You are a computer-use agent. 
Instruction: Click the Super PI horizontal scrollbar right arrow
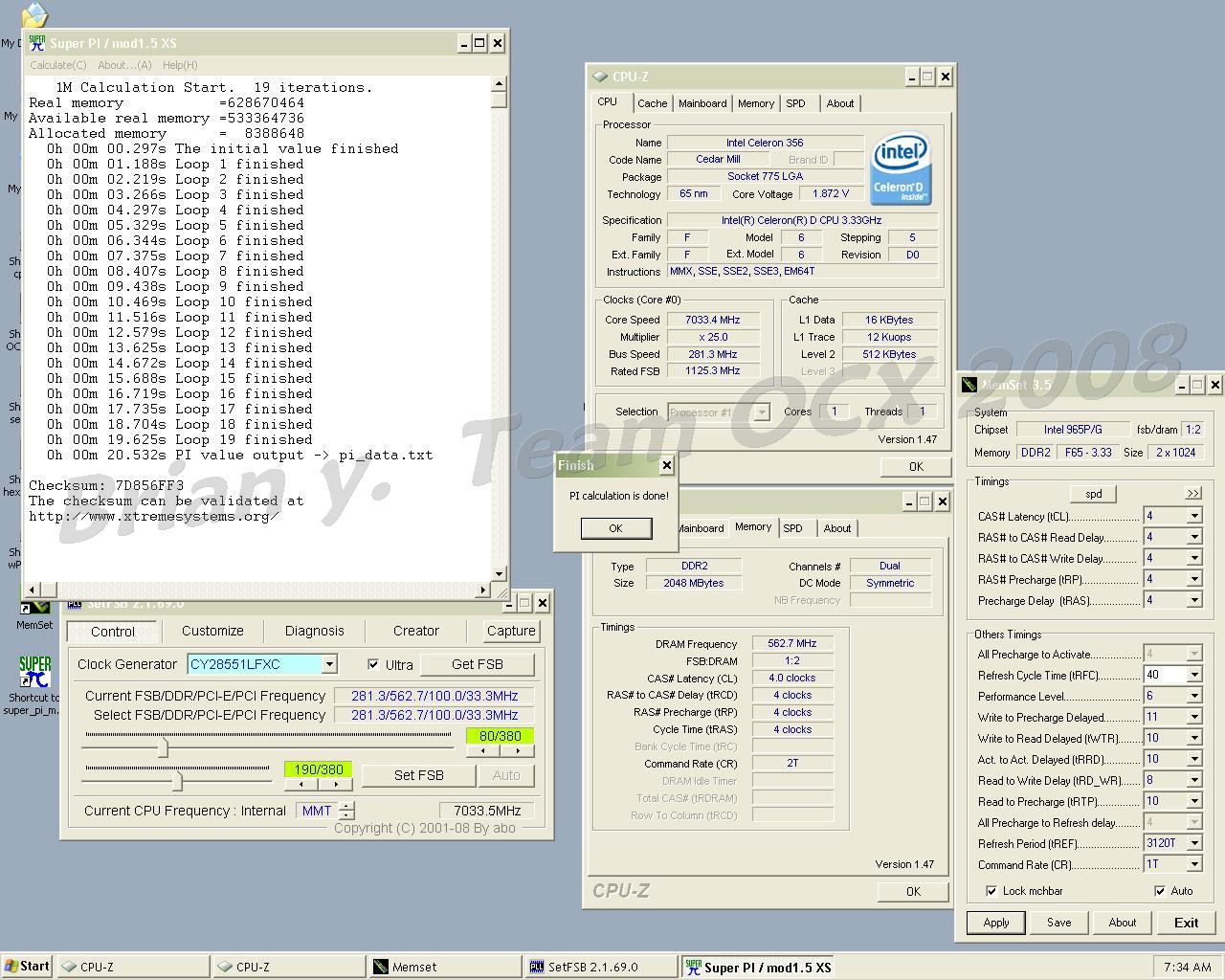(484, 590)
